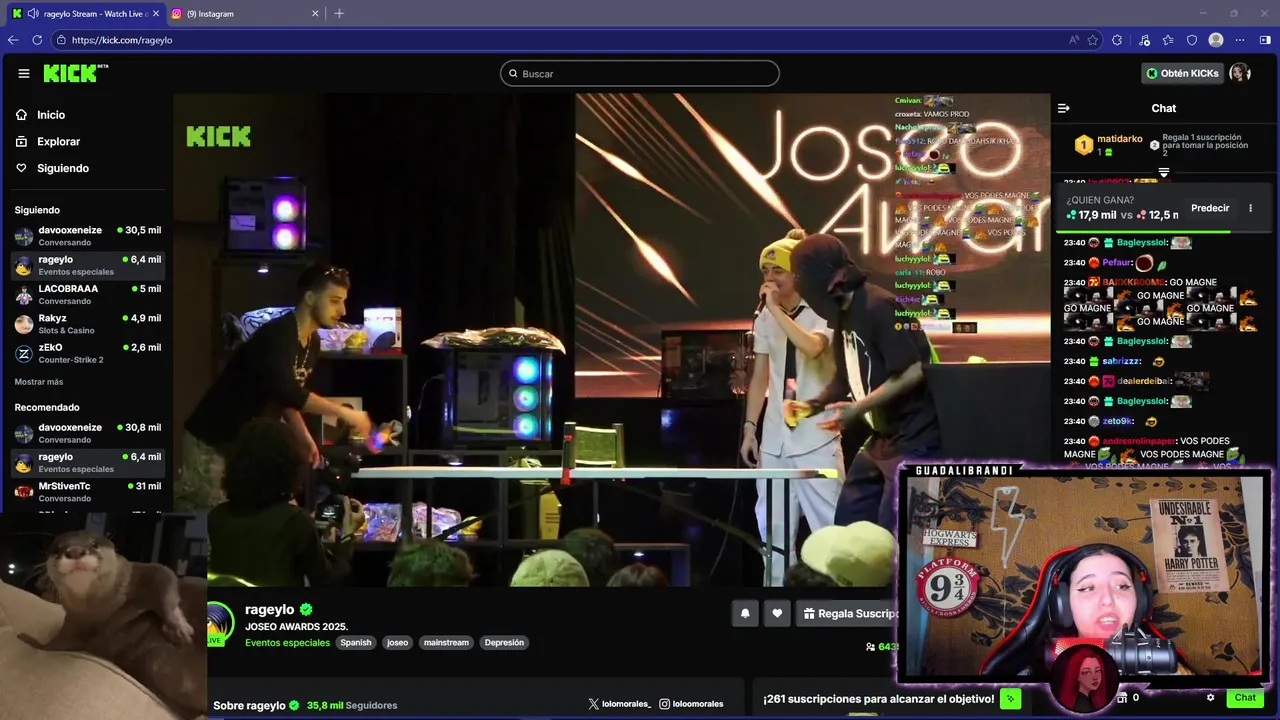Screen dimensions: 1280x720
Task: Click andresrolinpaper username in chat
Action: click(1138, 441)
